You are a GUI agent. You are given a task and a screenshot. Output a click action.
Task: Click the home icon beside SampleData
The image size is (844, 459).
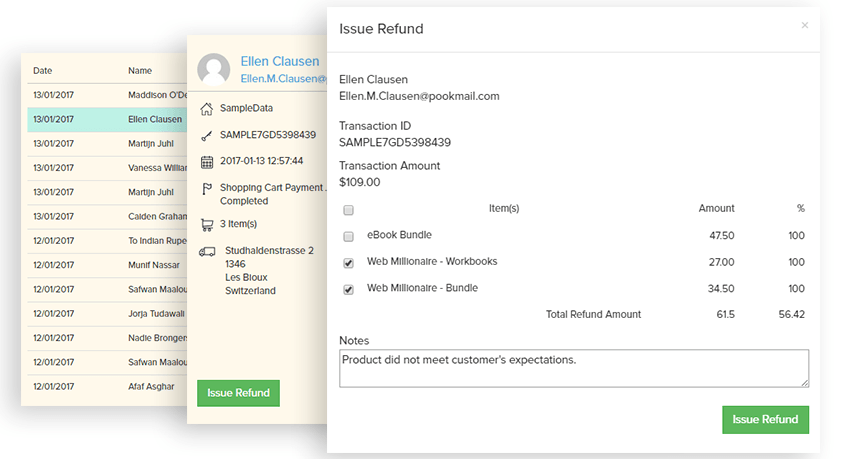coord(207,108)
